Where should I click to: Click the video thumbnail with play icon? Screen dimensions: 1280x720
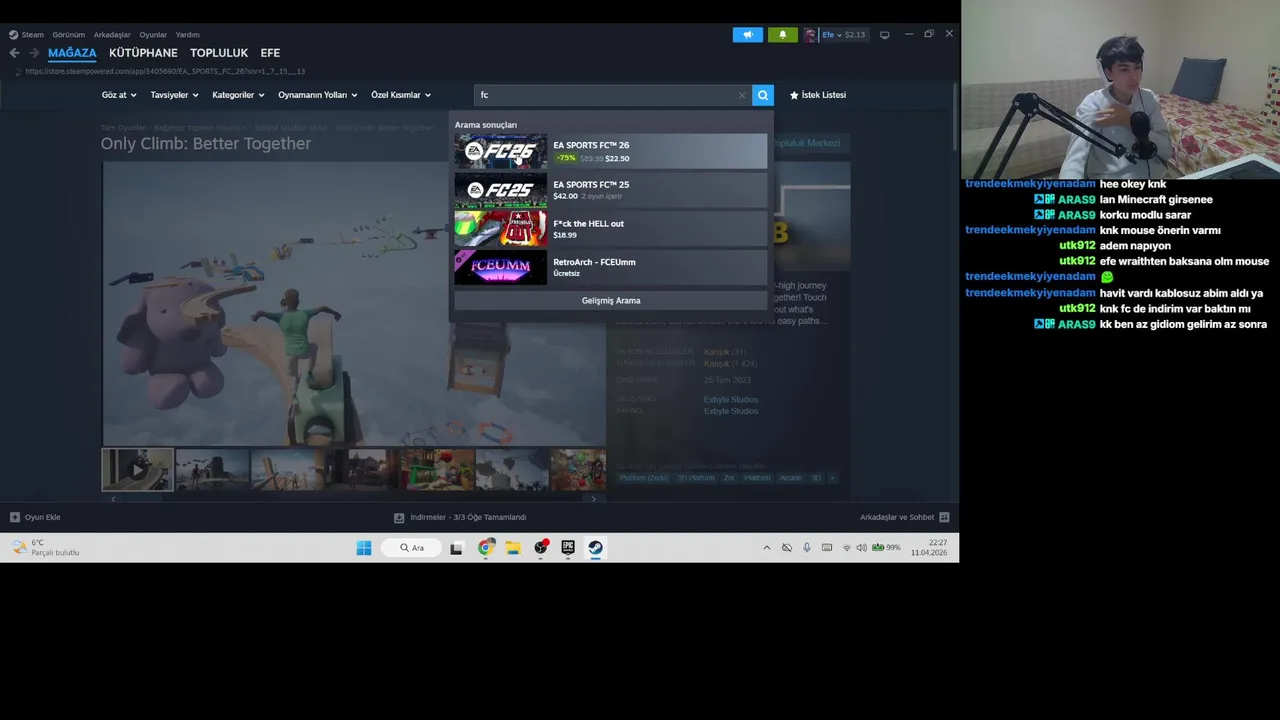coord(137,469)
